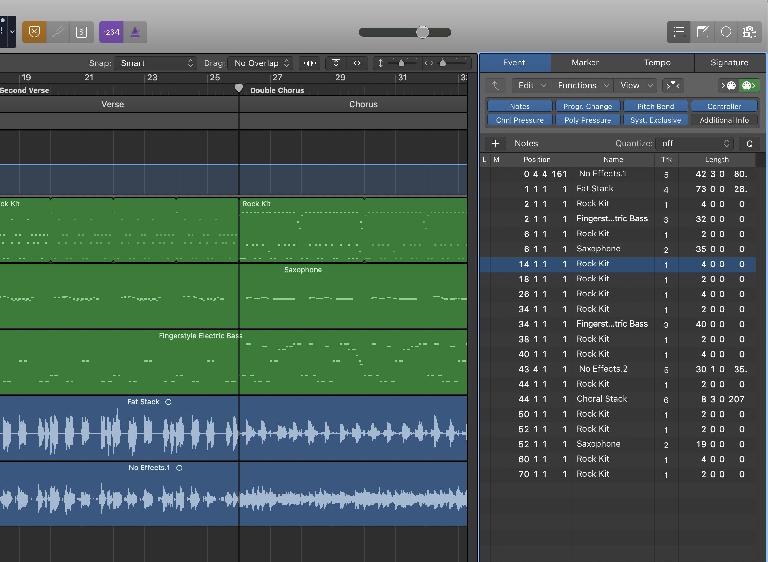Click the tuner icon in control bar

point(58,32)
